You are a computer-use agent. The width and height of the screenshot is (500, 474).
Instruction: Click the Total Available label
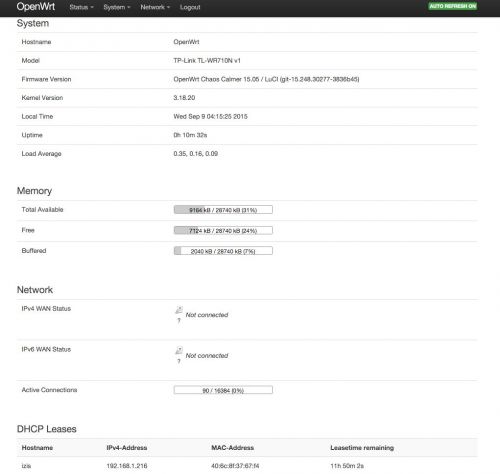(42, 210)
